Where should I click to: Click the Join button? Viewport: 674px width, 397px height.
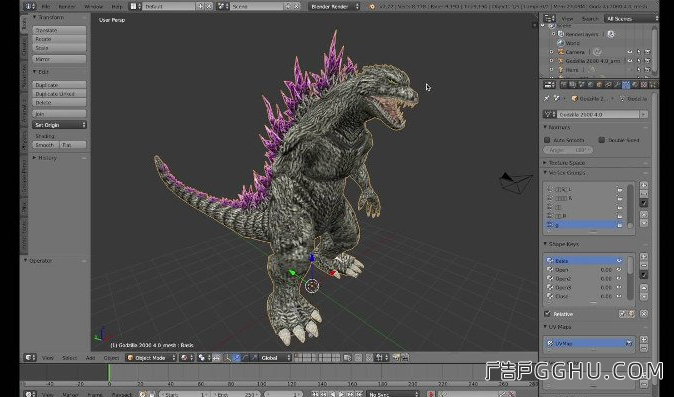[59, 114]
